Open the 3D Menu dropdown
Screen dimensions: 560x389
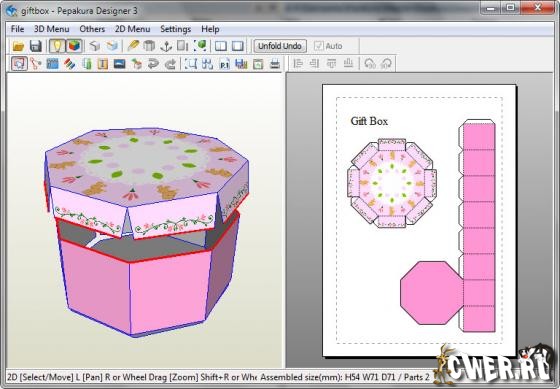(51, 29)
